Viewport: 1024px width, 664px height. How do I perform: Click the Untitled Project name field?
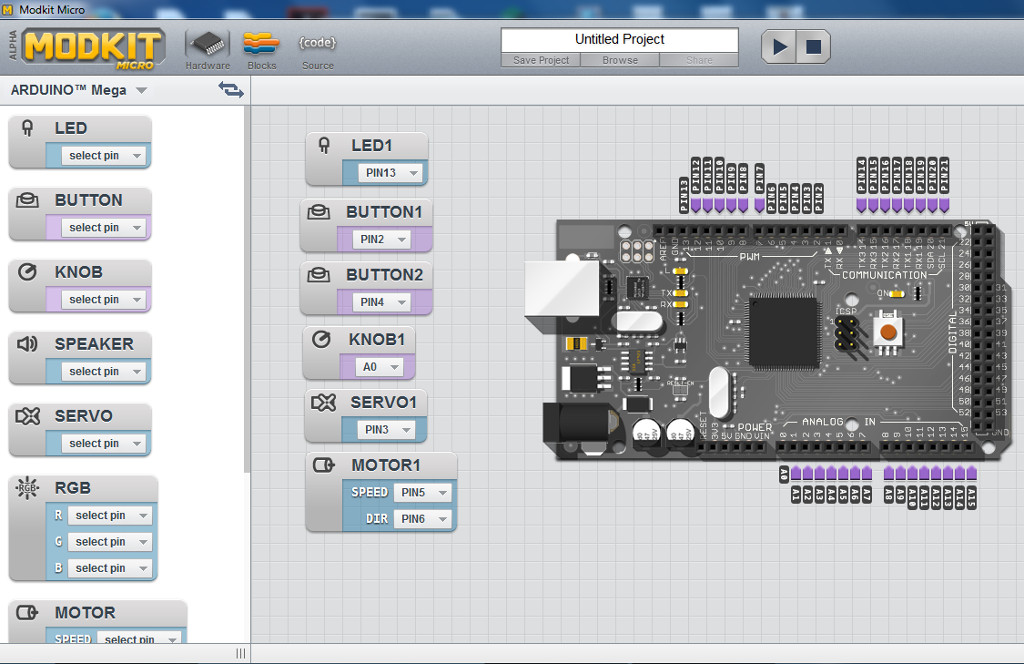click(x=619, y=40)
